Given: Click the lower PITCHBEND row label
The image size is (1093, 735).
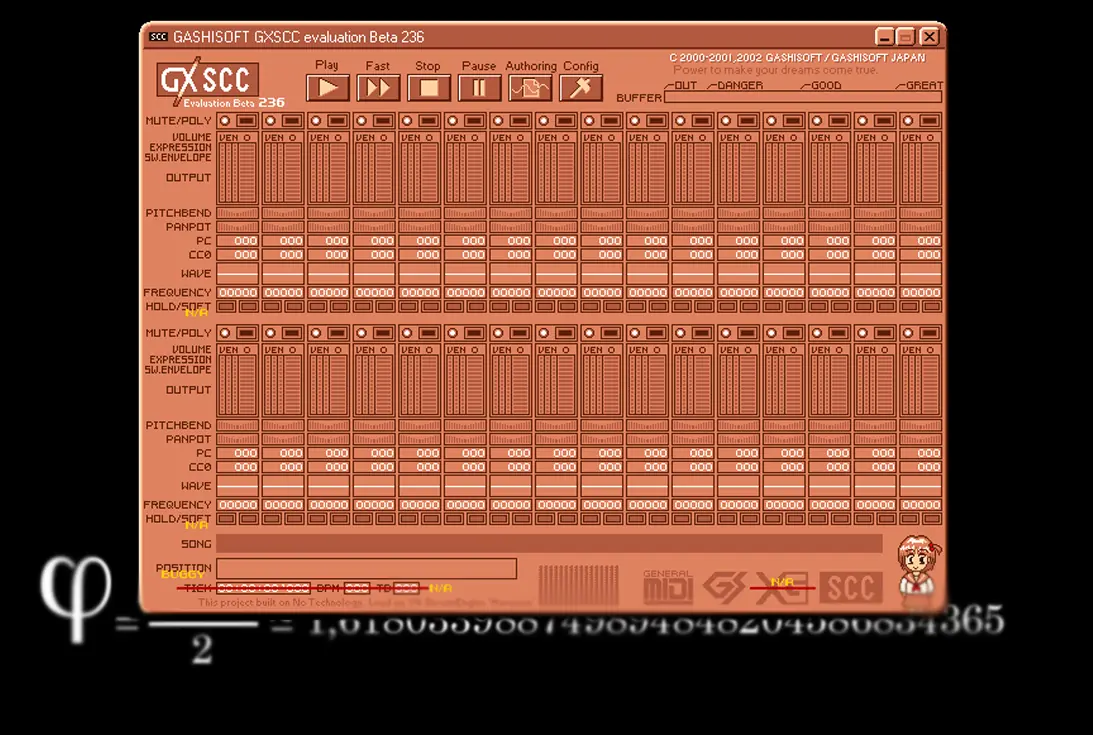Looking at the screenshot, I should [178, 425].
